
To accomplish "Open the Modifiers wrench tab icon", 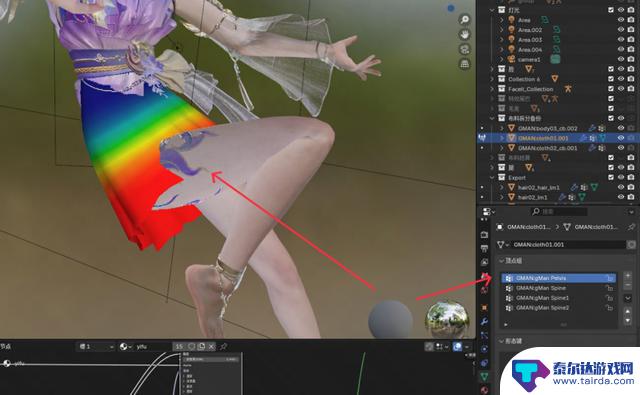I will pos(484,322).
